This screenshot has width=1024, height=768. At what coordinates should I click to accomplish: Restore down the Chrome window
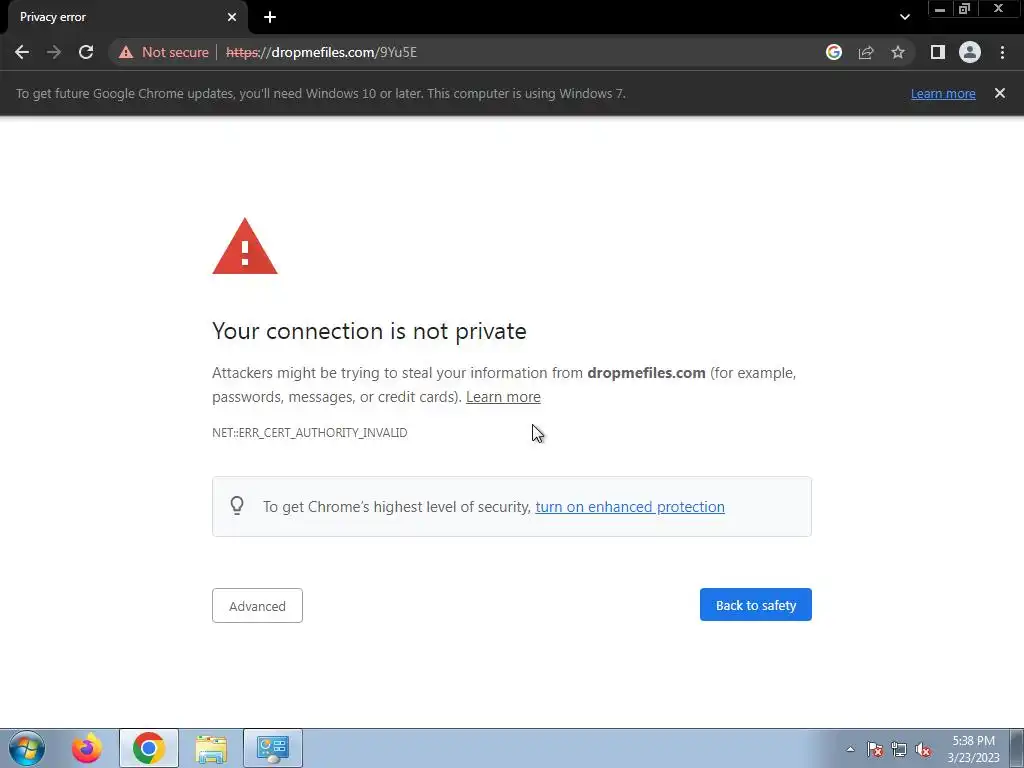pos(964,9)
